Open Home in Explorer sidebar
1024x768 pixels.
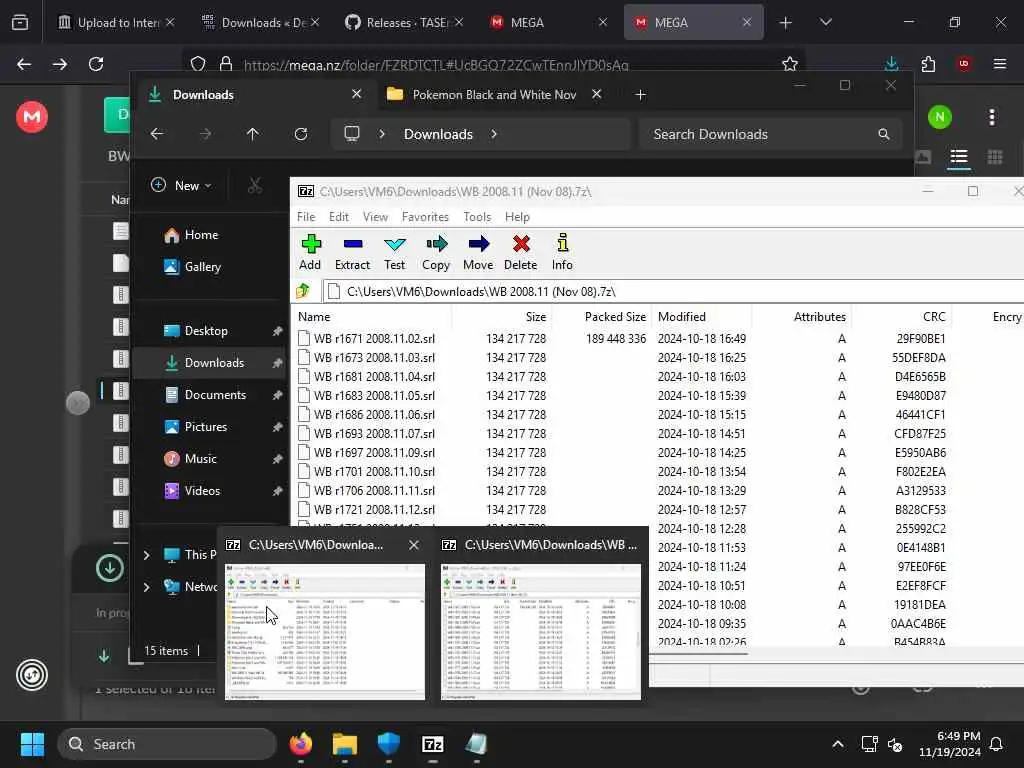click(200, 234)
